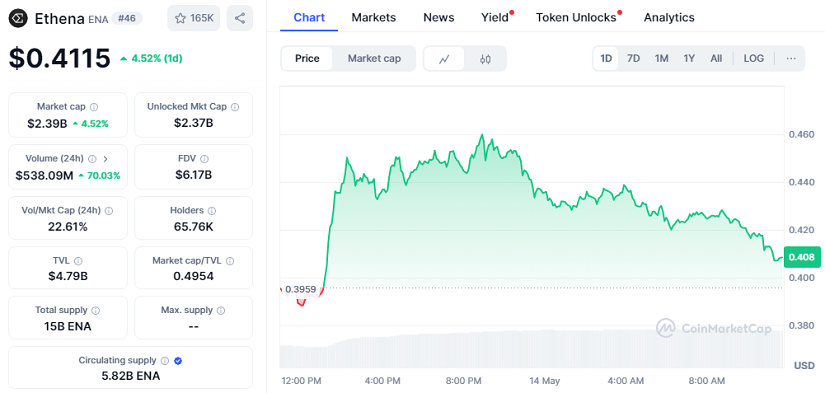Click the 70.03% volume change

click(x=99, y=175)
